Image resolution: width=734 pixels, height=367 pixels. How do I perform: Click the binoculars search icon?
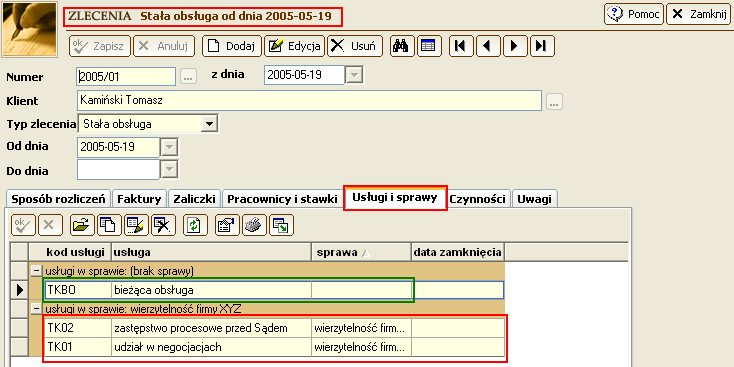(402, 46)
